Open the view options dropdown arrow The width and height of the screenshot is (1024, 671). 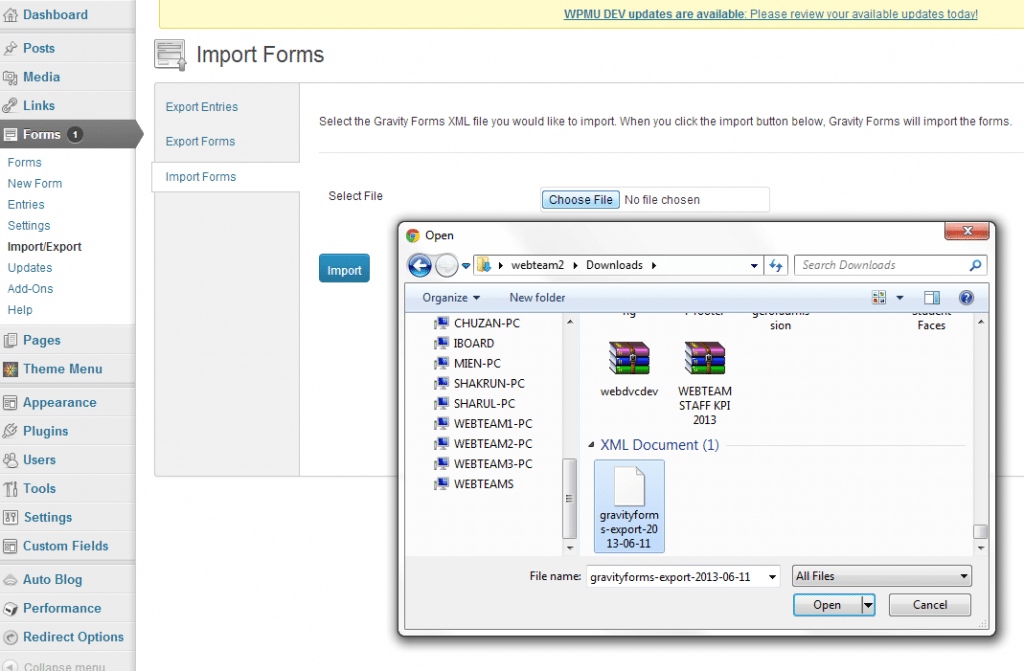(x=899, y=298)
